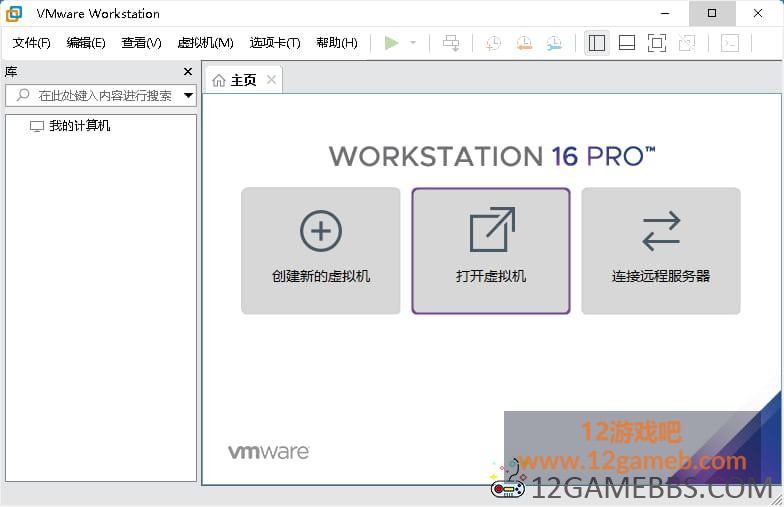The image size is (784, 507).
Task: Open the power options dropdown arrow
Action: (x=413, y=43)
